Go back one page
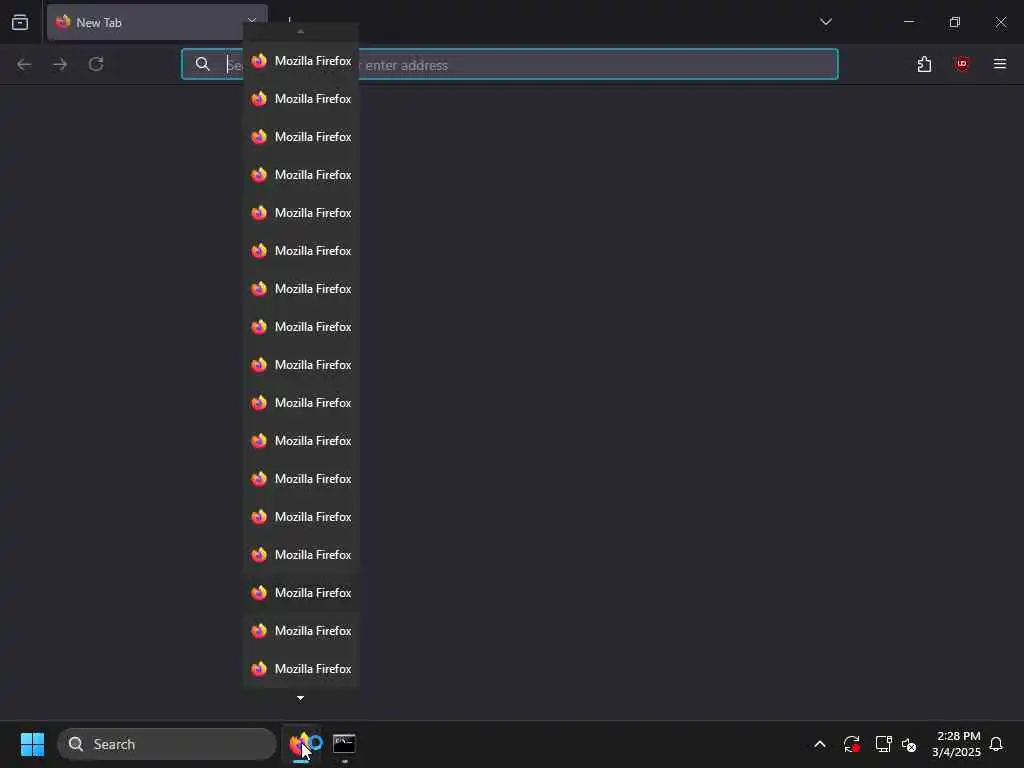The width and height of the screenshot is (1024, 768). tap(24, 64)
